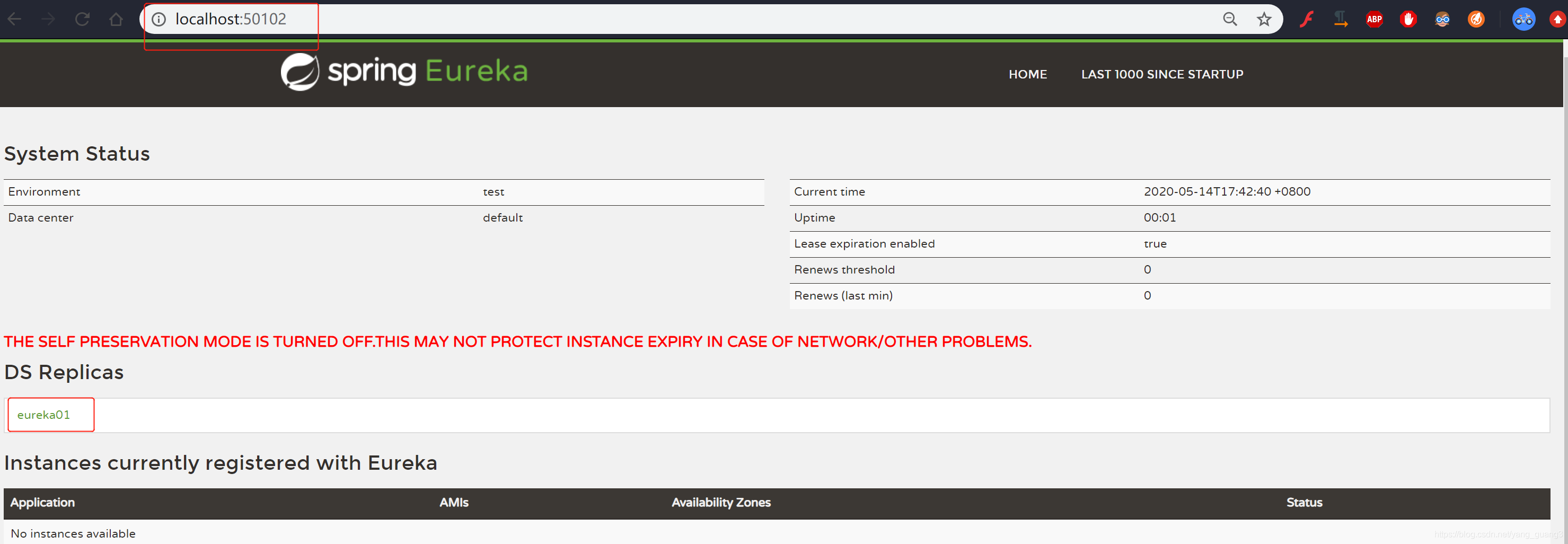Click 'Instances currently registered with Eureka' heading
Screen dimensions: 1568x544
point(221,462)
